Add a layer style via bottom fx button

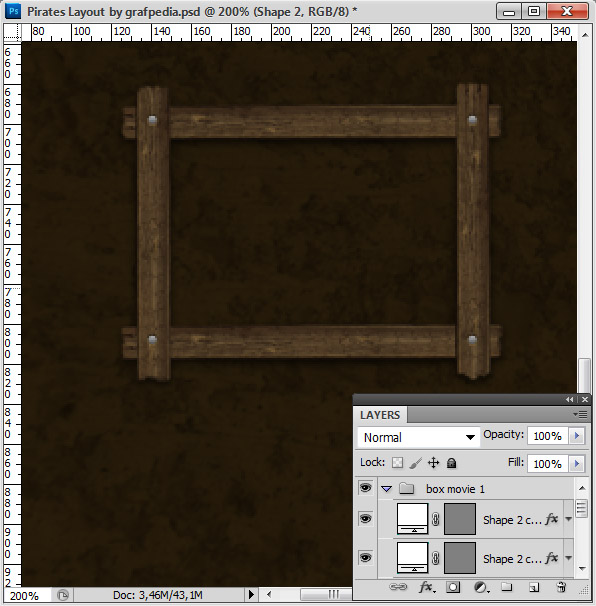coord(427,587)
